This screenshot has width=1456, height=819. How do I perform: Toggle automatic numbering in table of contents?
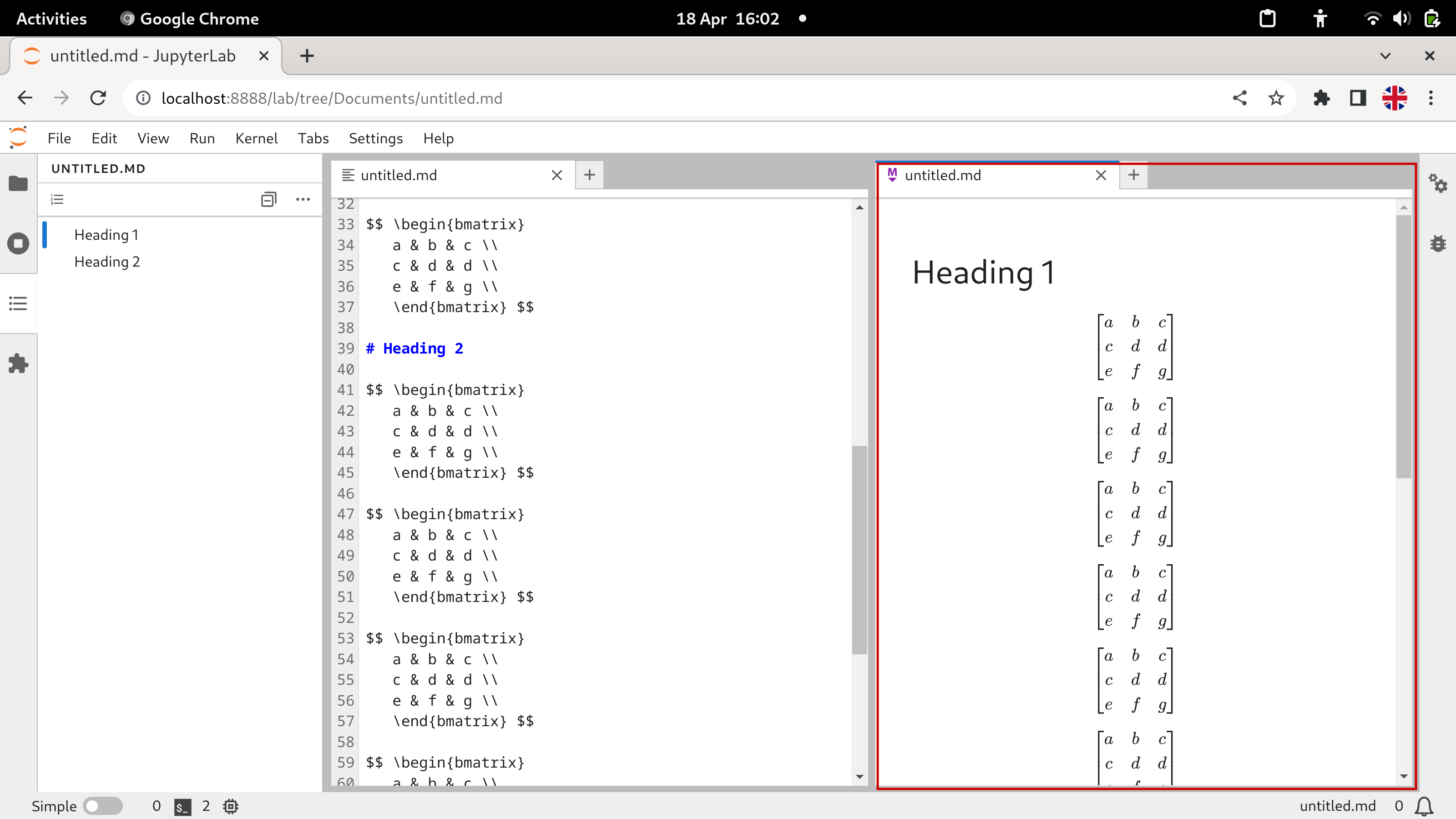pos(57,199)
